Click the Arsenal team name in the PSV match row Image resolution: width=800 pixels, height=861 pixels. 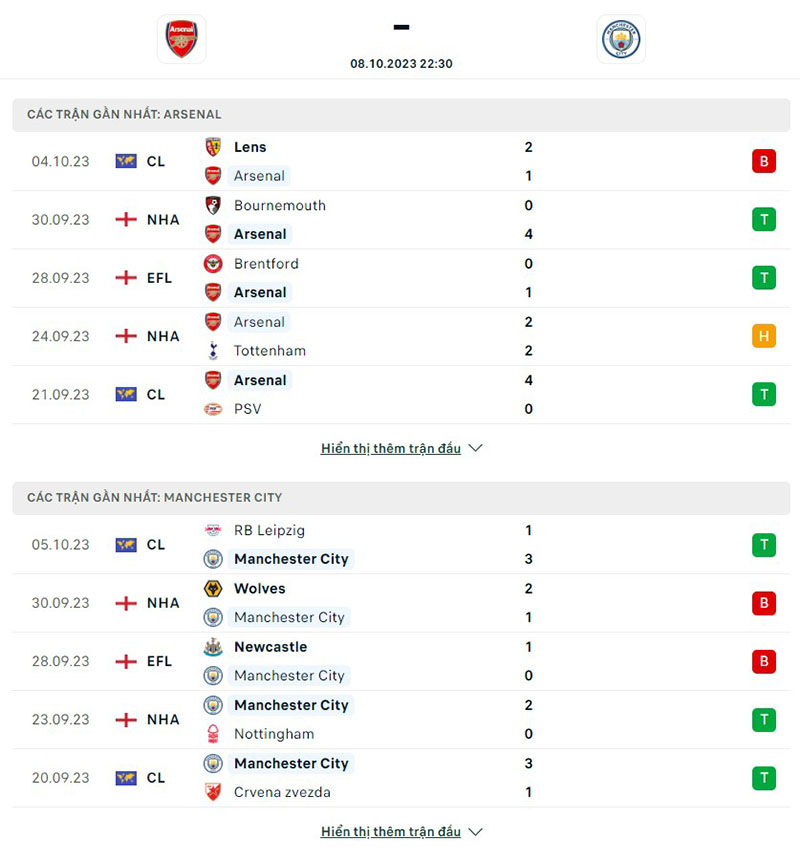pos(260,380)
